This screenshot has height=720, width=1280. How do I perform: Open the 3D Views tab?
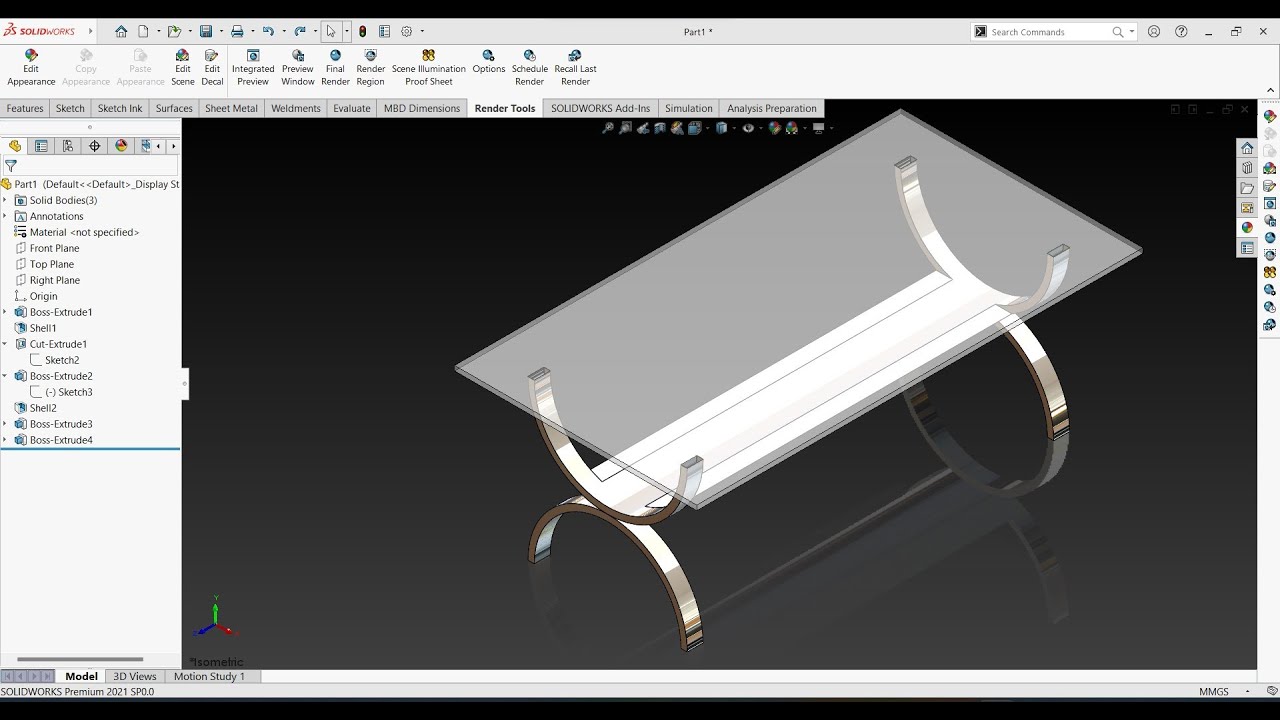coord(135,676)
